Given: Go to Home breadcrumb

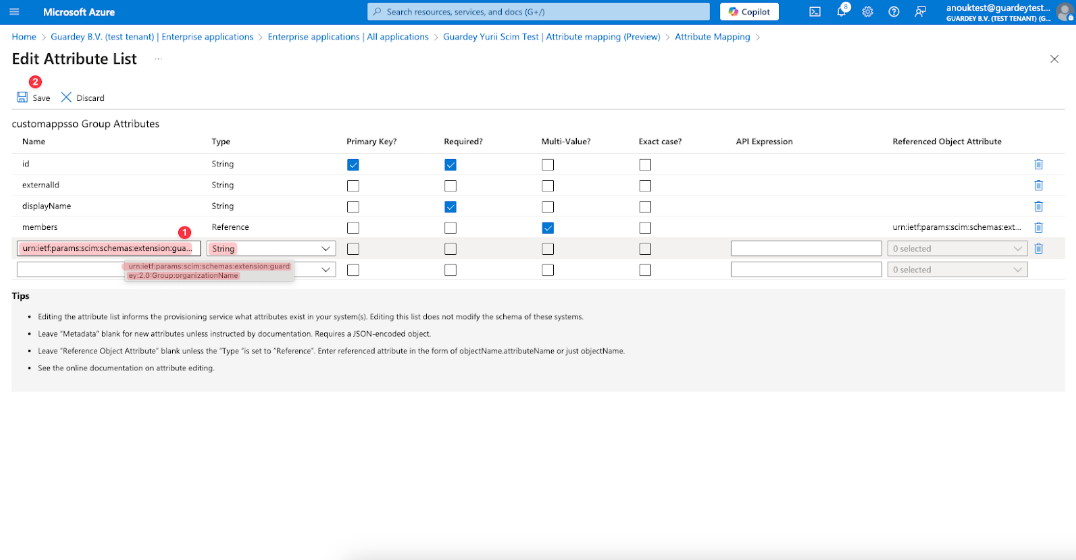Looking at the screenshot, I should click(x=23, y=37).
